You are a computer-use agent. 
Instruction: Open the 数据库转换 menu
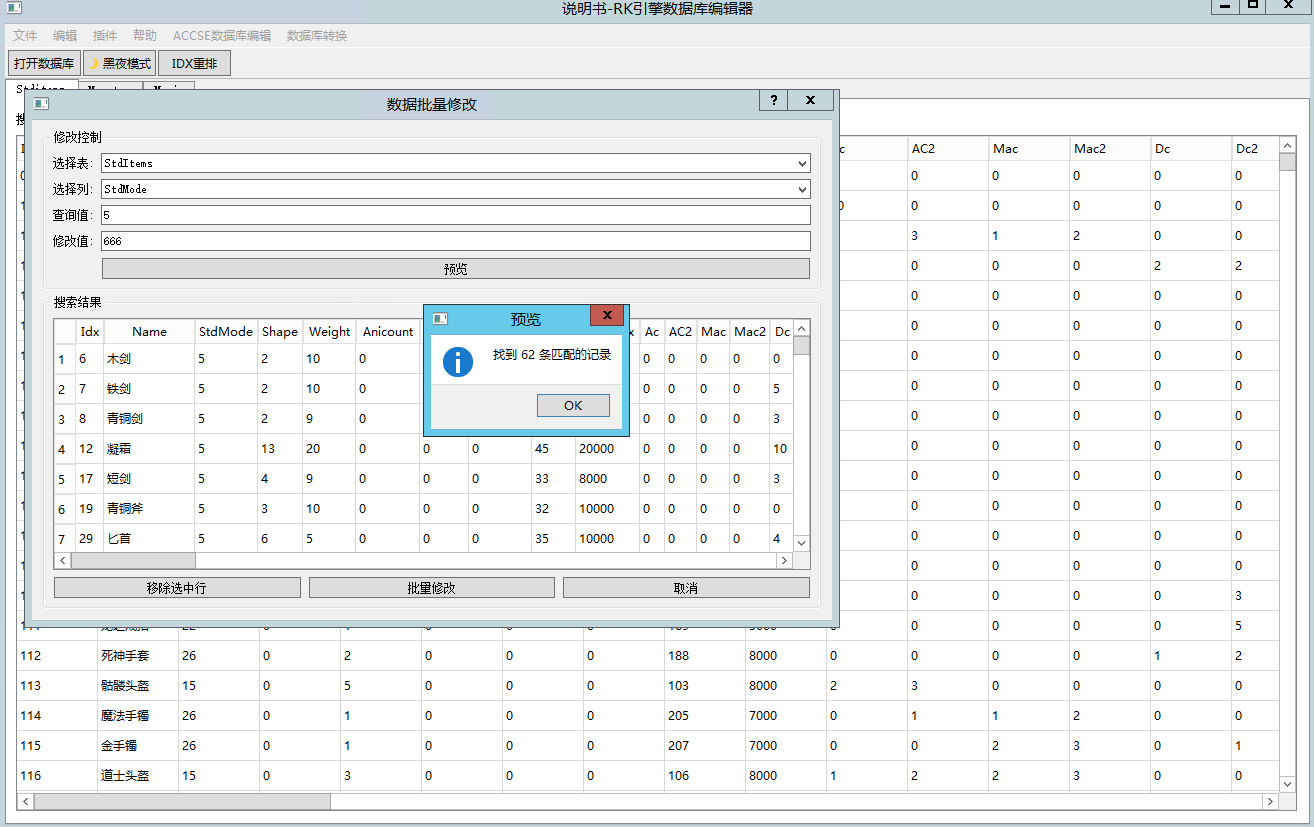316,36
